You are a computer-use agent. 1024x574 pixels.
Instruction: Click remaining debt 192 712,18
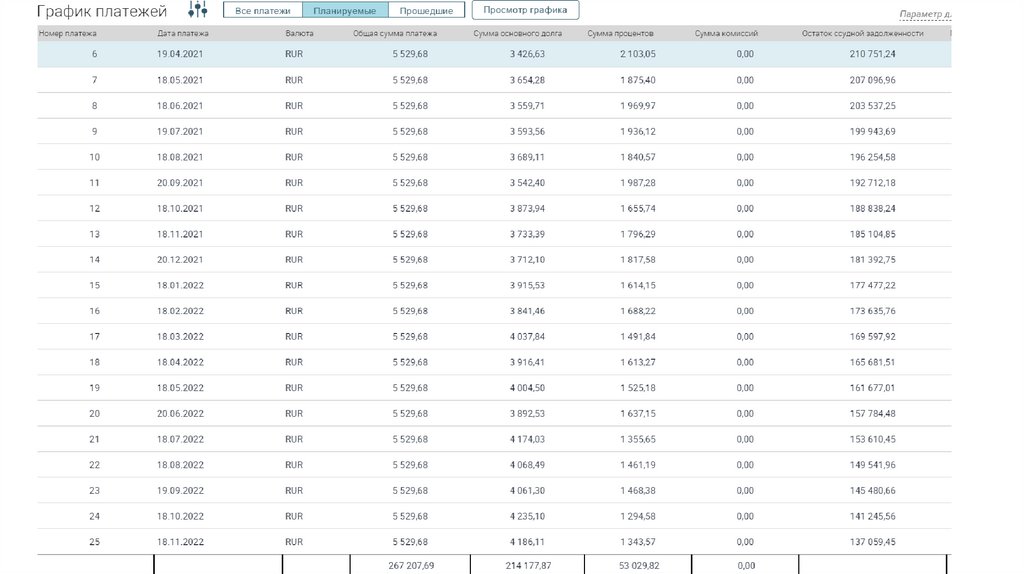tap(872, 183)
